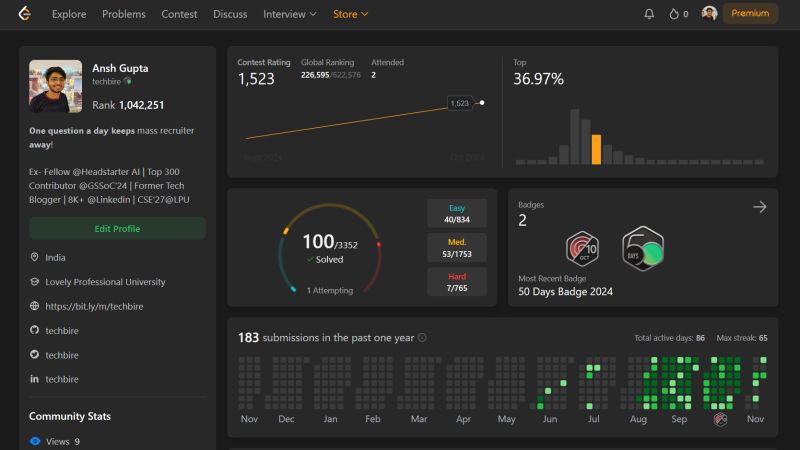
Task: Click the rating chart endpoint dot
Action: (482, 103)
